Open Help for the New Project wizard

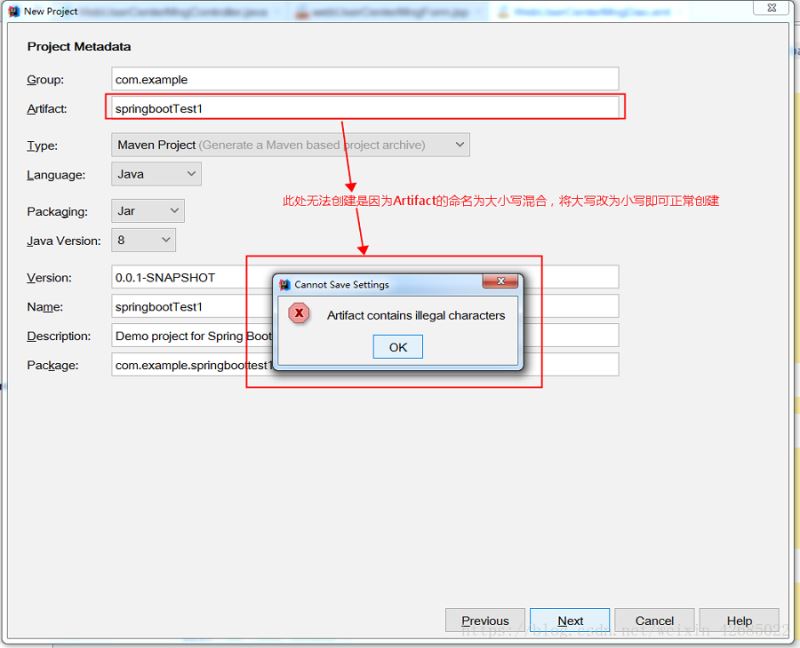[x=739, y=620]
